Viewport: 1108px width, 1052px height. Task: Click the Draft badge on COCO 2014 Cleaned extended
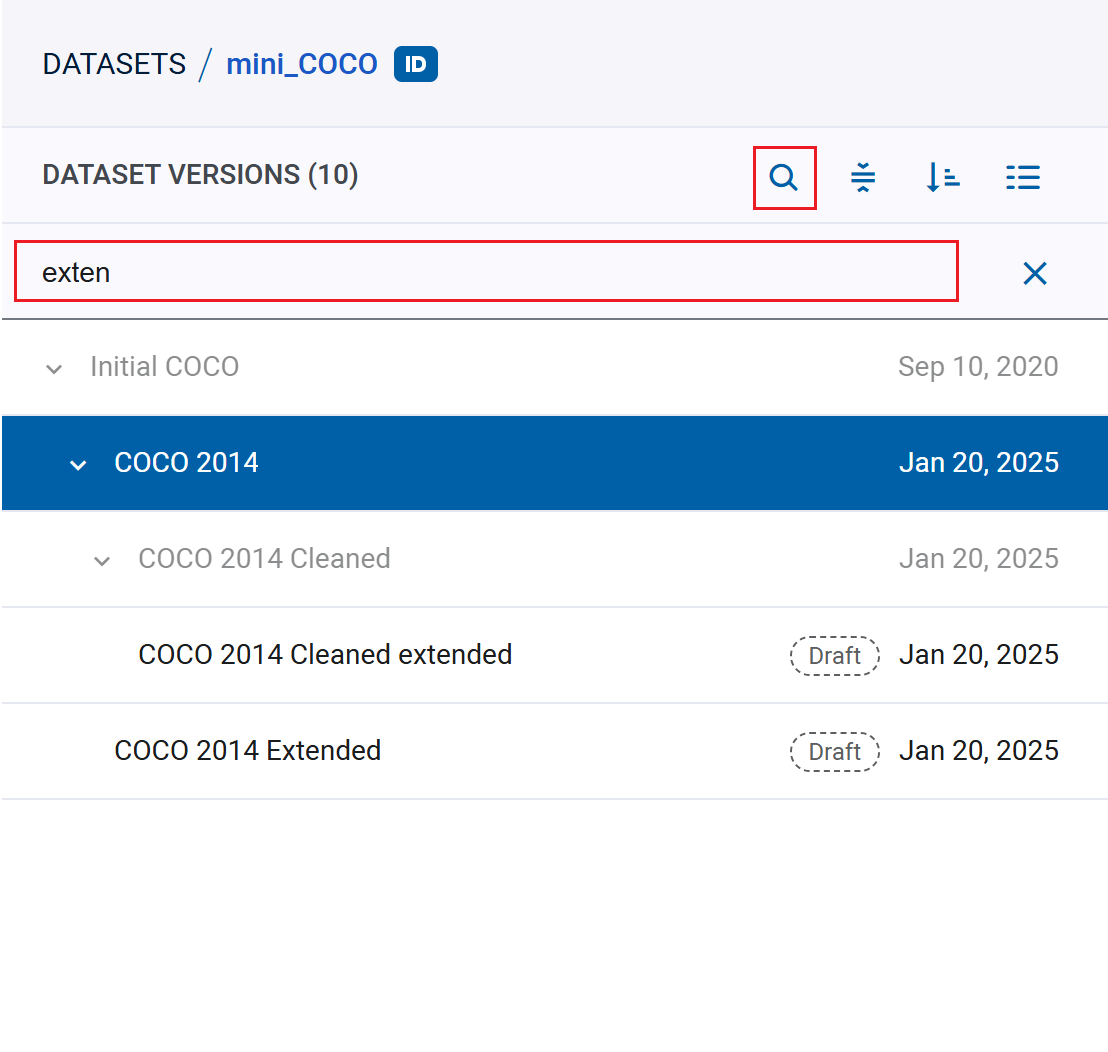coord(835,655)
